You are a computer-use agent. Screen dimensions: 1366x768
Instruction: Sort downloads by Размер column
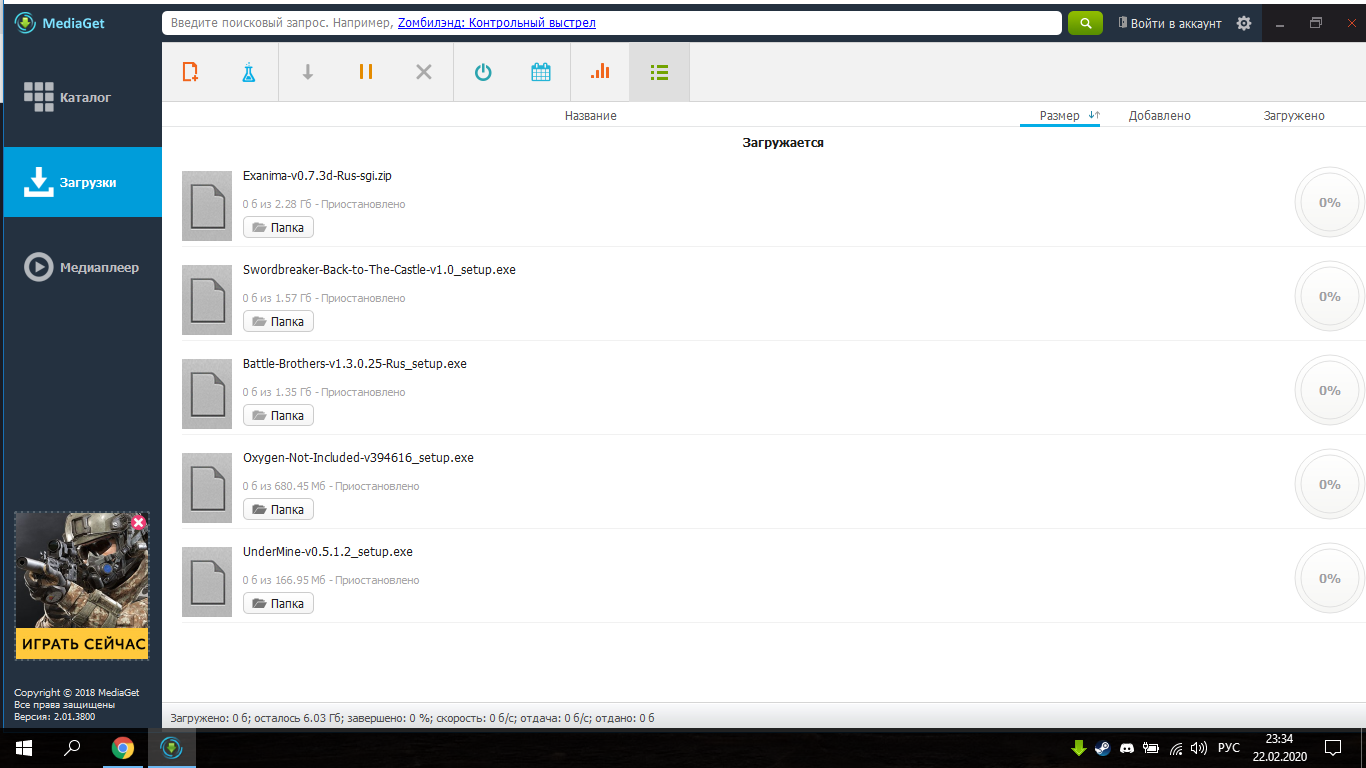point(1059,116)
